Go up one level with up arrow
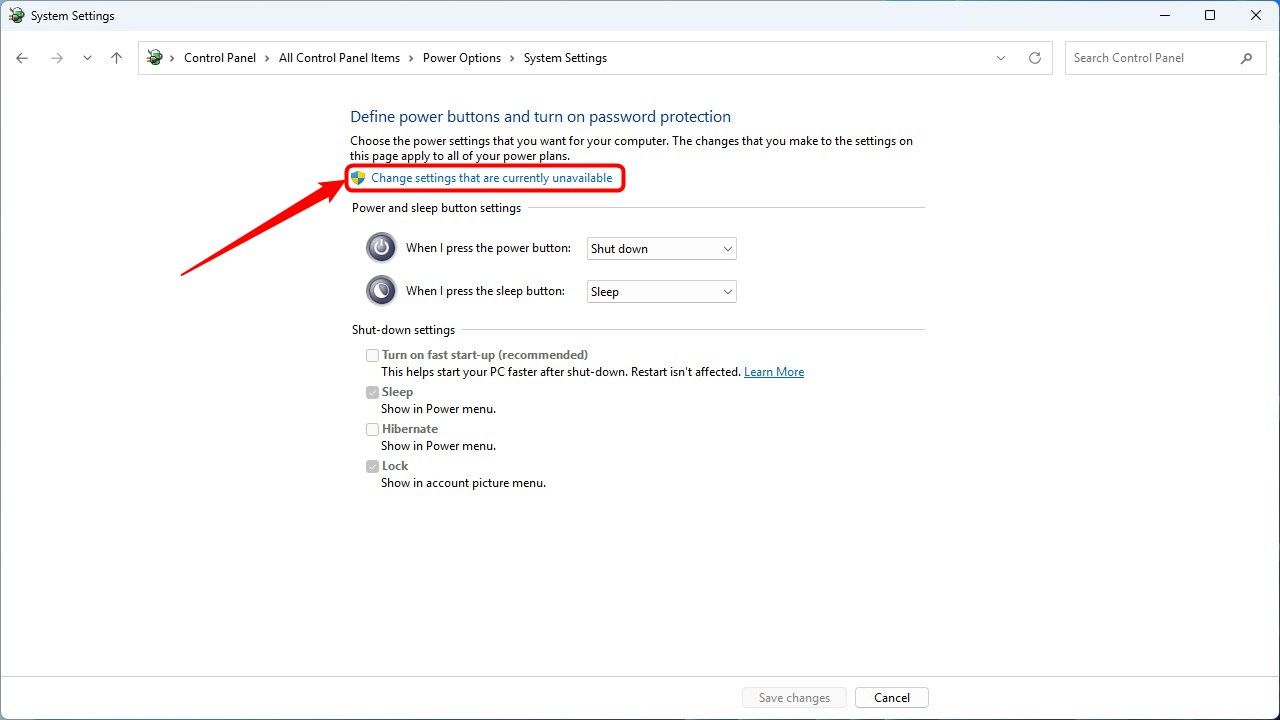This screenshot has width=1280, height=720. 116,58
